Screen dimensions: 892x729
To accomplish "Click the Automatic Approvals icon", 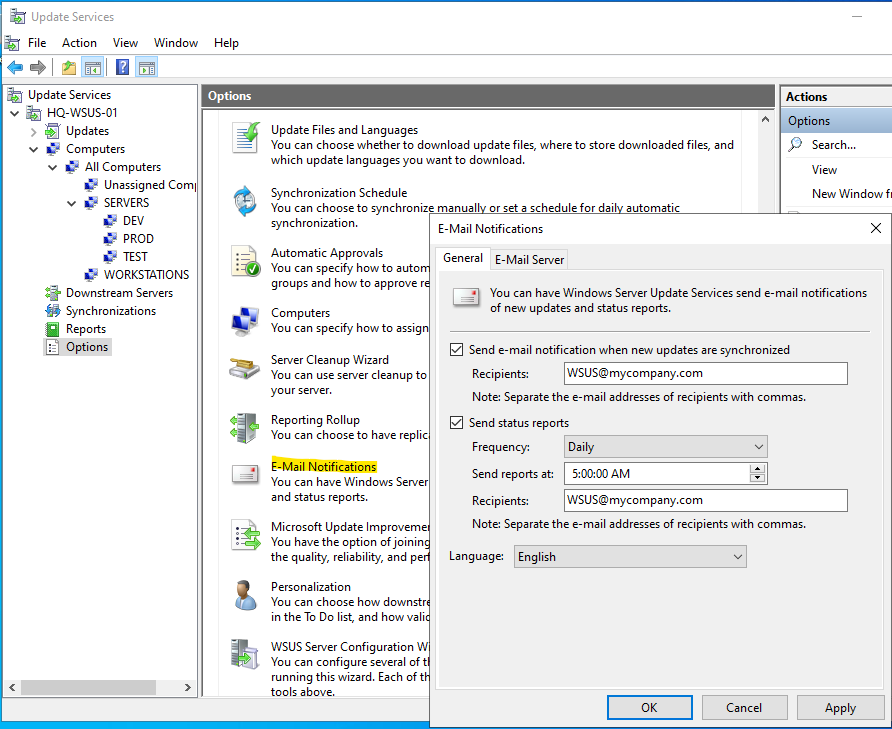I will click(x=245, y=261).
